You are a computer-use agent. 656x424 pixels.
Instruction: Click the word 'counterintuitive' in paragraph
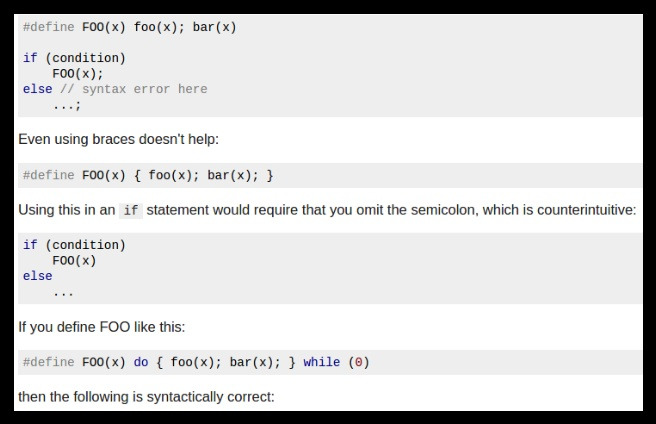586,210
